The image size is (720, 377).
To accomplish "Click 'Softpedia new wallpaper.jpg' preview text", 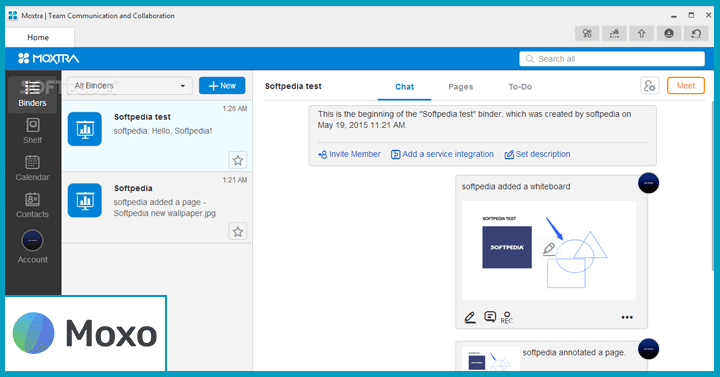I will pyautogui.click(x=164, y=213).
